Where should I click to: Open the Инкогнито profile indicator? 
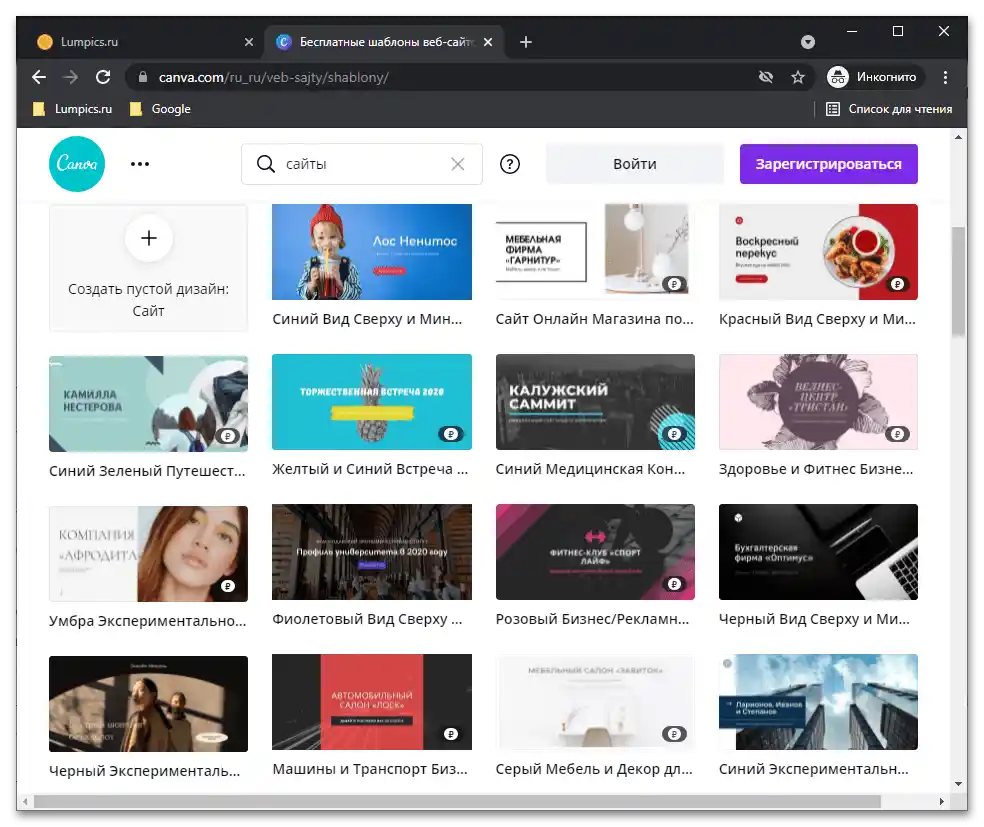(x=874, y=77)
